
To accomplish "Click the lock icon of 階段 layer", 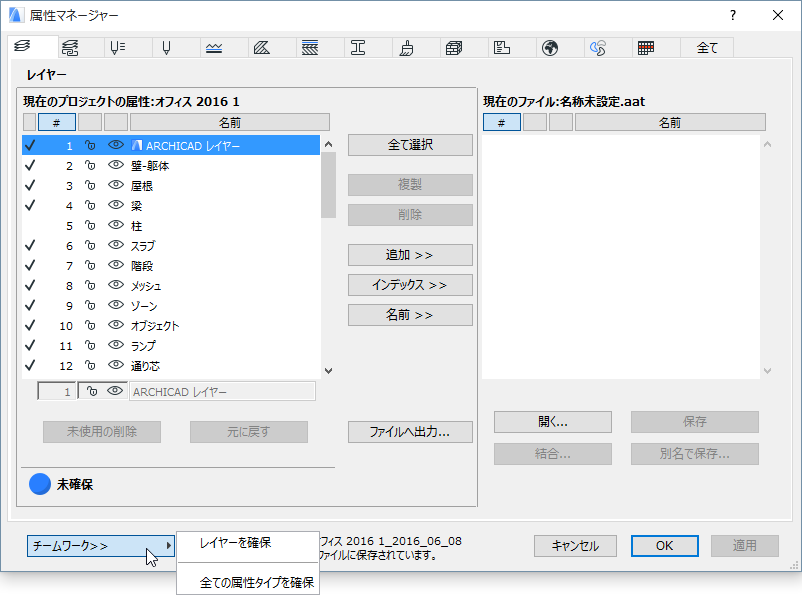I will click(x=91, y=265).
